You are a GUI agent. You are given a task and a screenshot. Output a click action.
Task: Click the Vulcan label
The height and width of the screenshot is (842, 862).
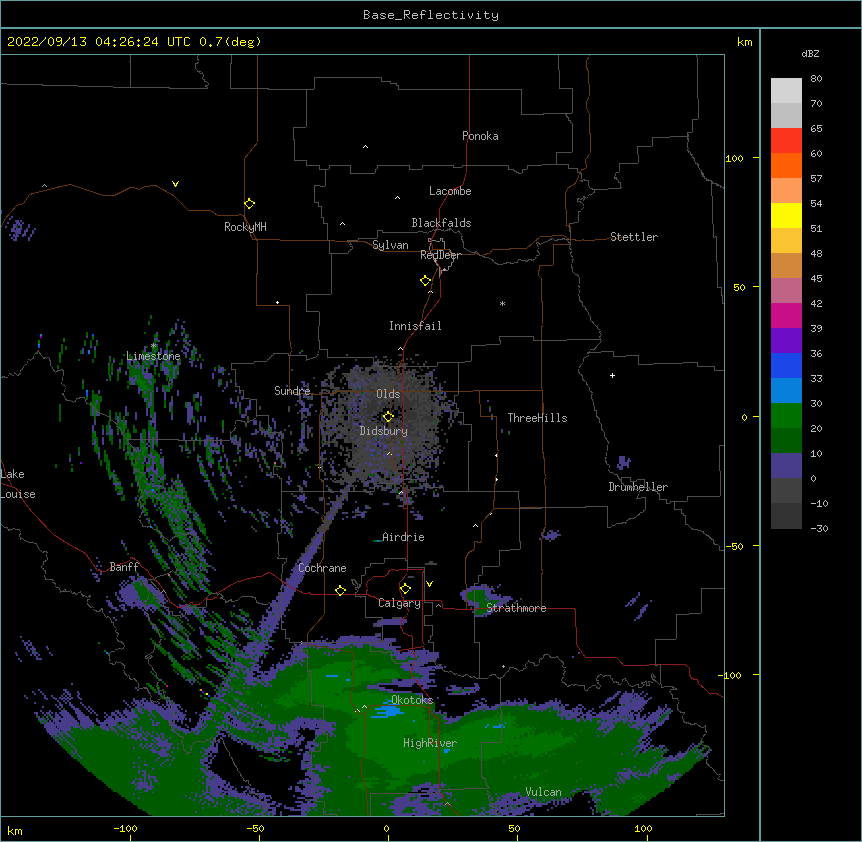[543, 792]
